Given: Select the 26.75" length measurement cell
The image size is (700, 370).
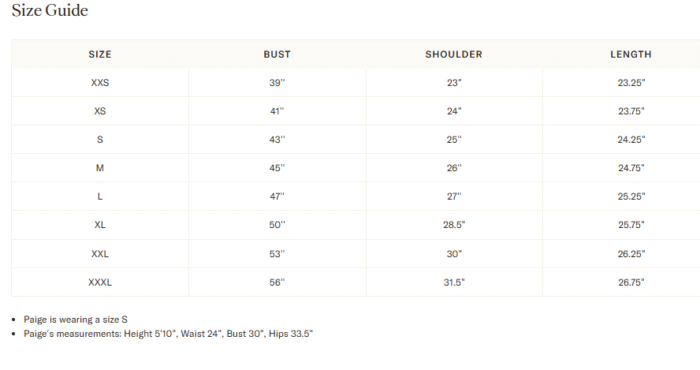Looking at the screenshot, I should coord(631,282).
